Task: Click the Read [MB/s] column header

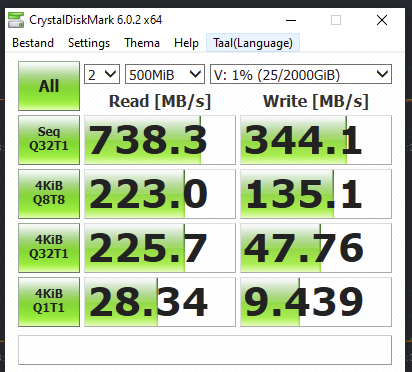Action: point(160,101)
